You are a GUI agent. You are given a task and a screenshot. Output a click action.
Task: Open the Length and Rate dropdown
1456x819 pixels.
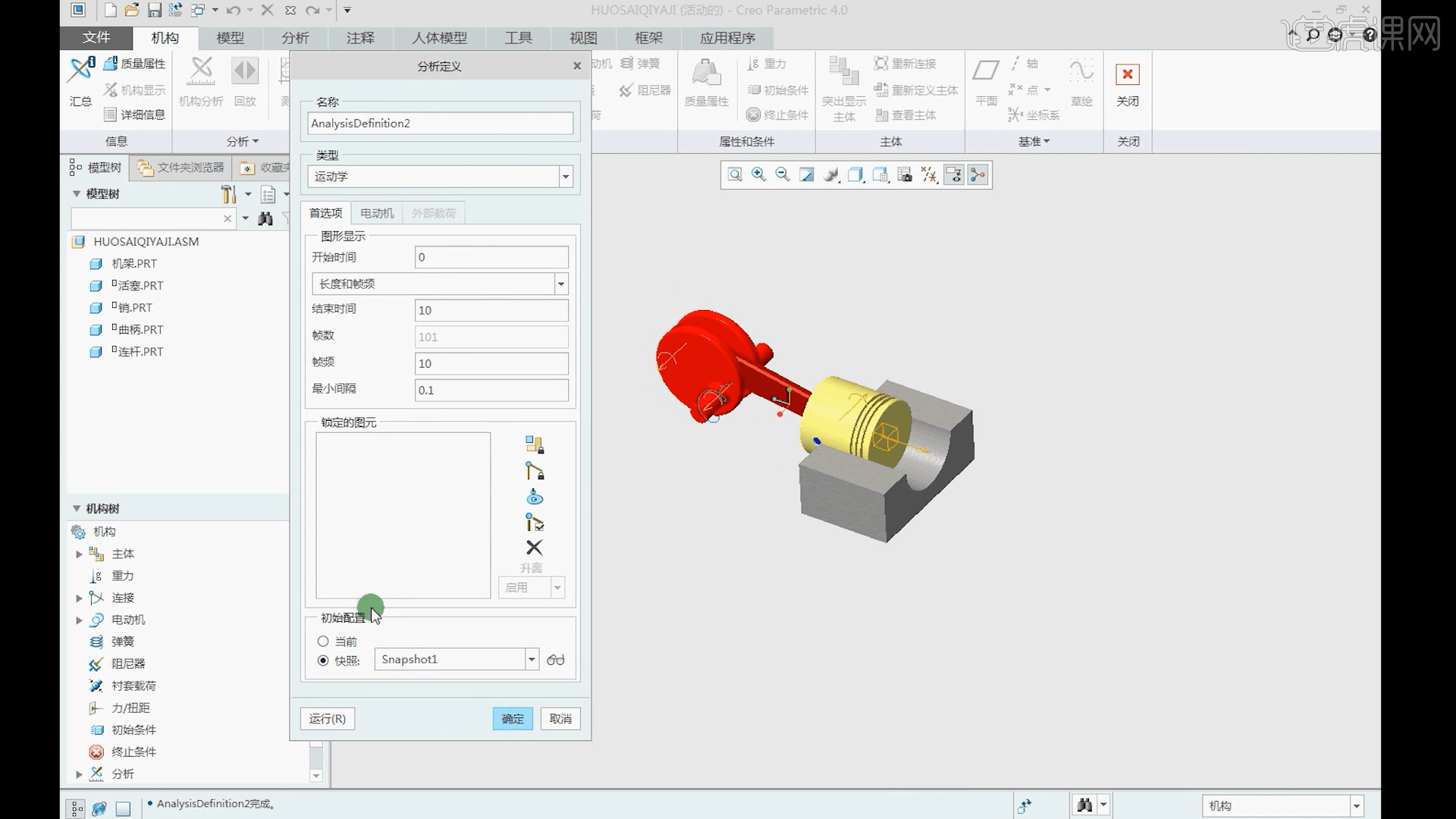(x=560, y=284)
